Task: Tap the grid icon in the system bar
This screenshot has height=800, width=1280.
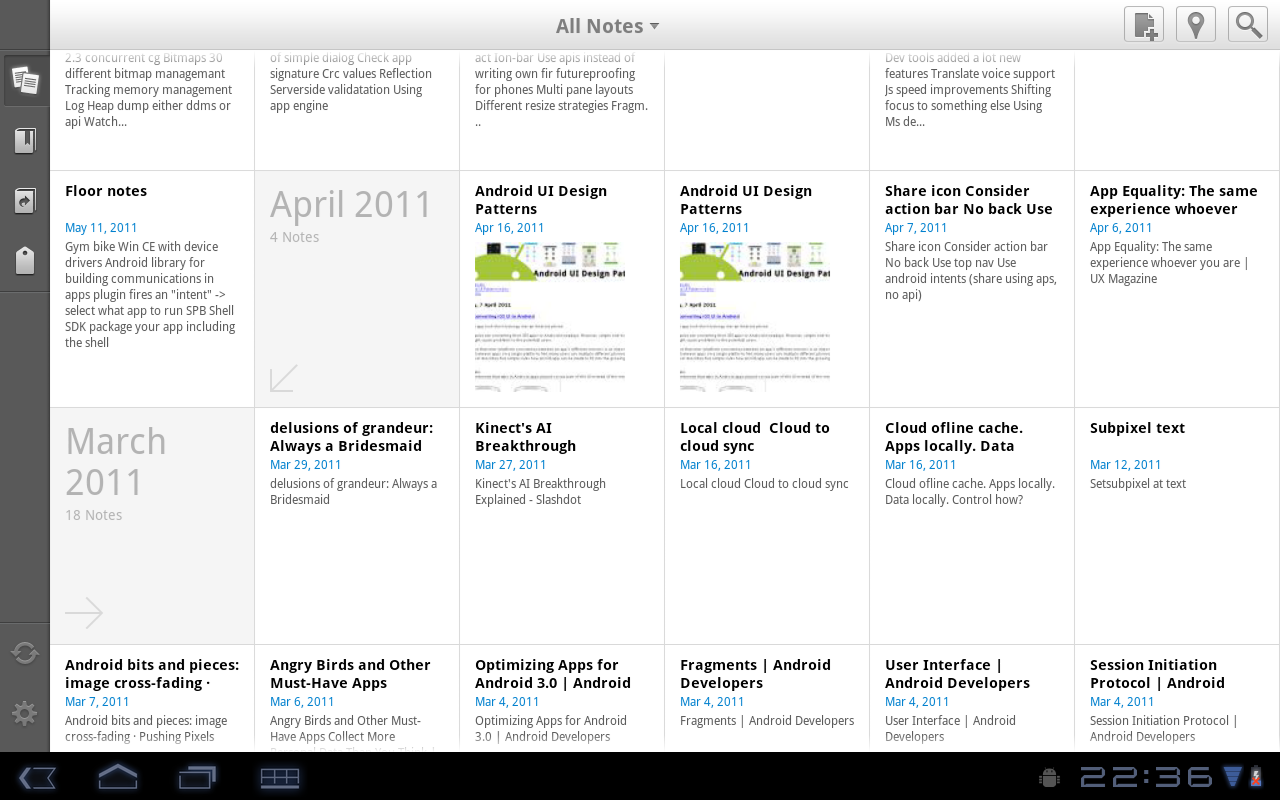Action: (x=280, y=777)
